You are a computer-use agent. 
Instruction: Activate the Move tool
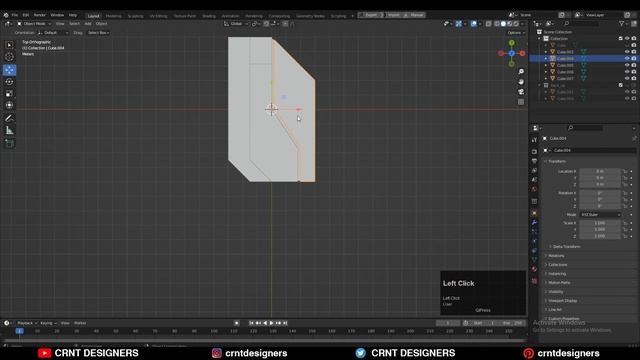click(9, 70)
